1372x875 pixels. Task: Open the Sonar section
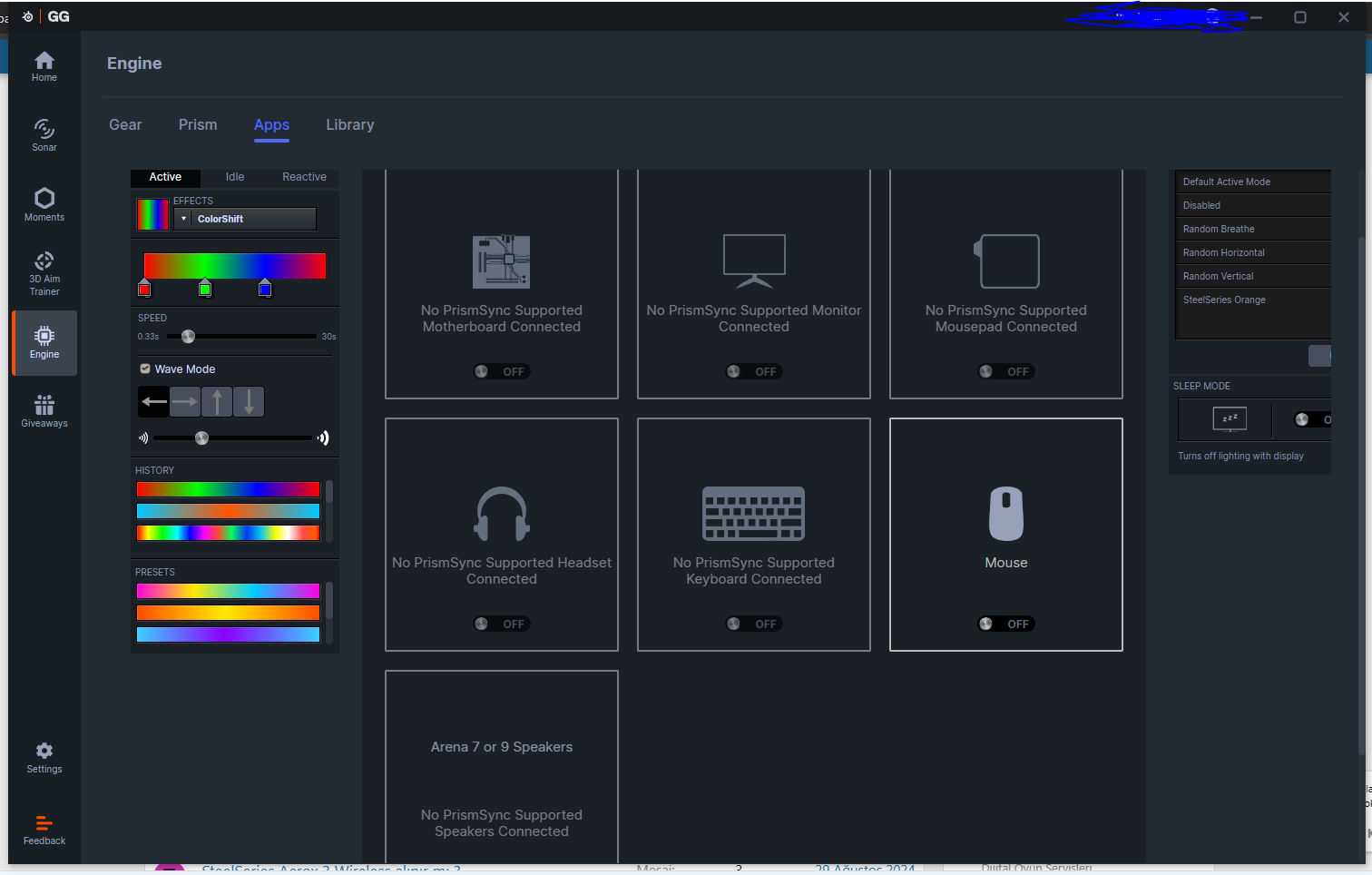point(44,135)
